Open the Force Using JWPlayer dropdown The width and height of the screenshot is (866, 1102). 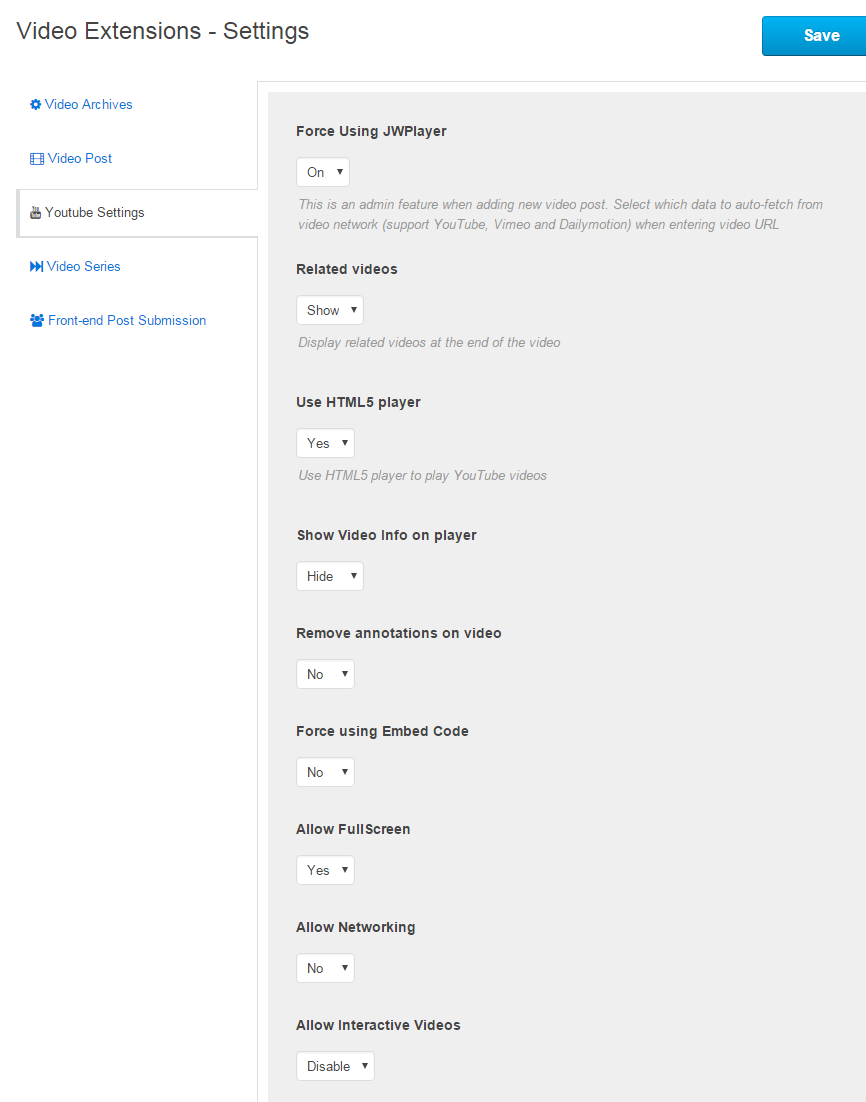(x=323, y=172)
